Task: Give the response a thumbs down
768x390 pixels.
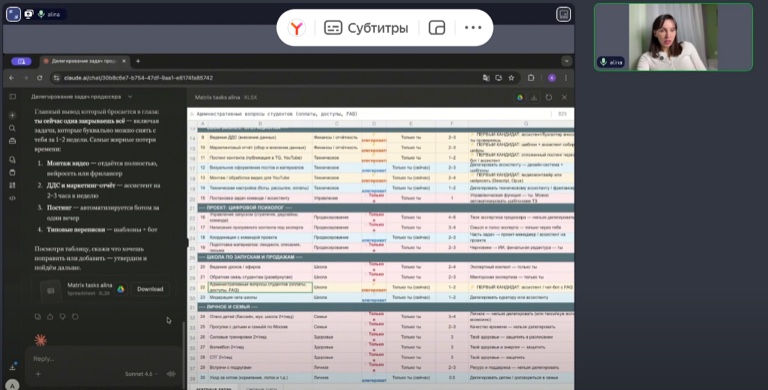Action: (63, 317)
